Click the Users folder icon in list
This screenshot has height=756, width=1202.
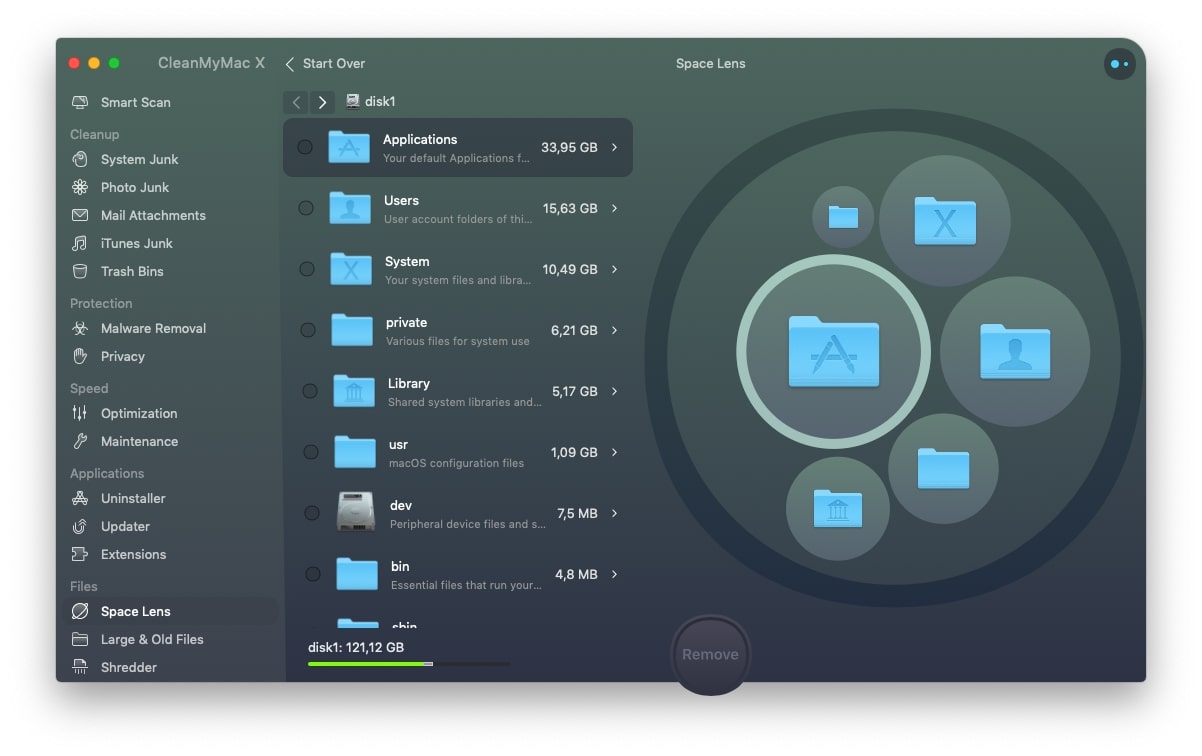click(350, 208)
